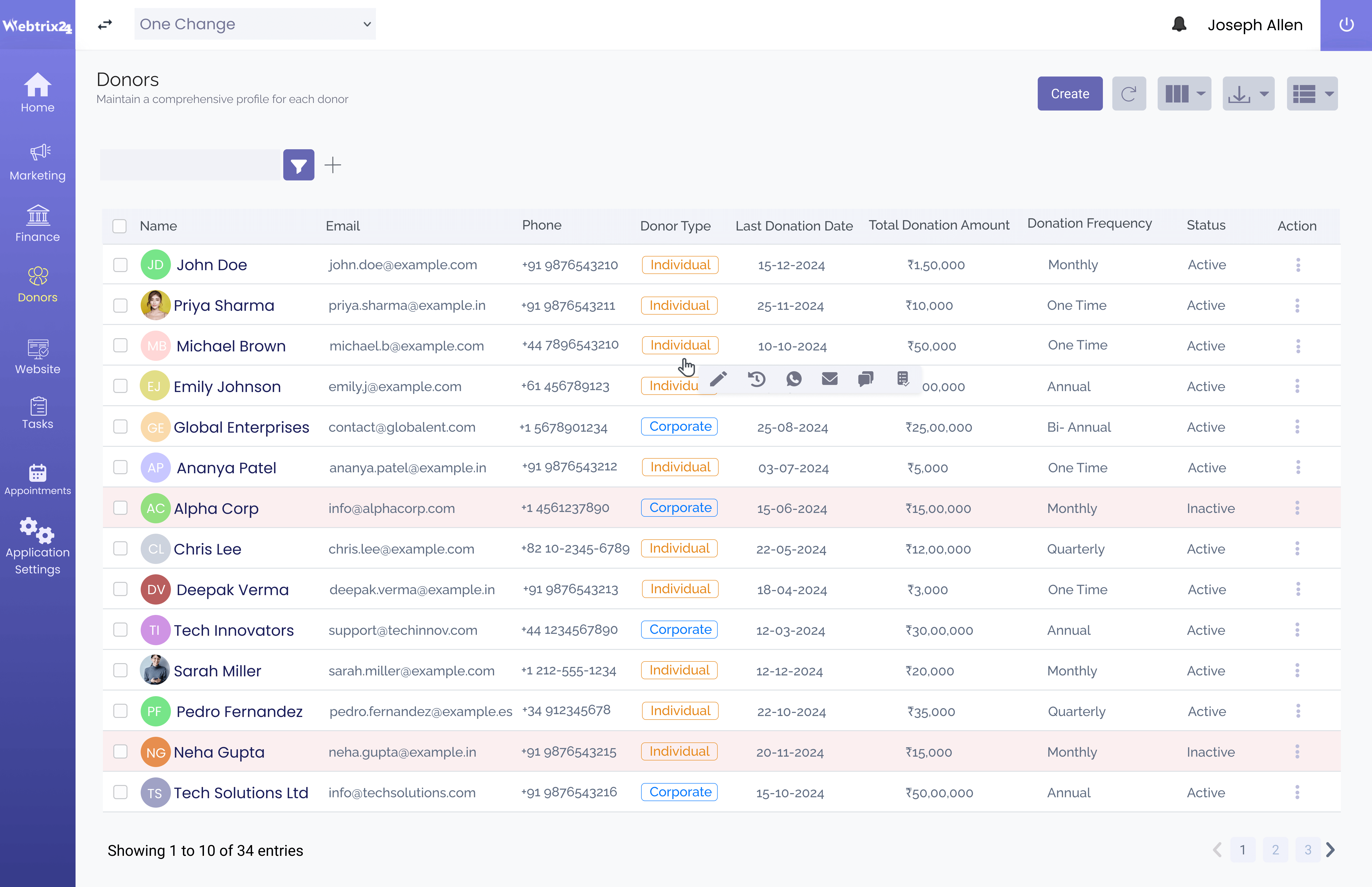
Task: Click Sarah Miller's profile photo
Action: point(155,670)
